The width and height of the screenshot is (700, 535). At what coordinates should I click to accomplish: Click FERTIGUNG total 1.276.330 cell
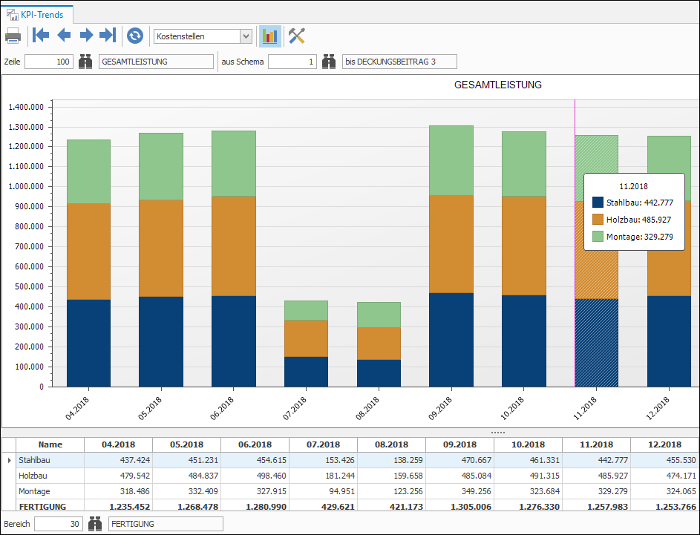[x=528, y=506]
